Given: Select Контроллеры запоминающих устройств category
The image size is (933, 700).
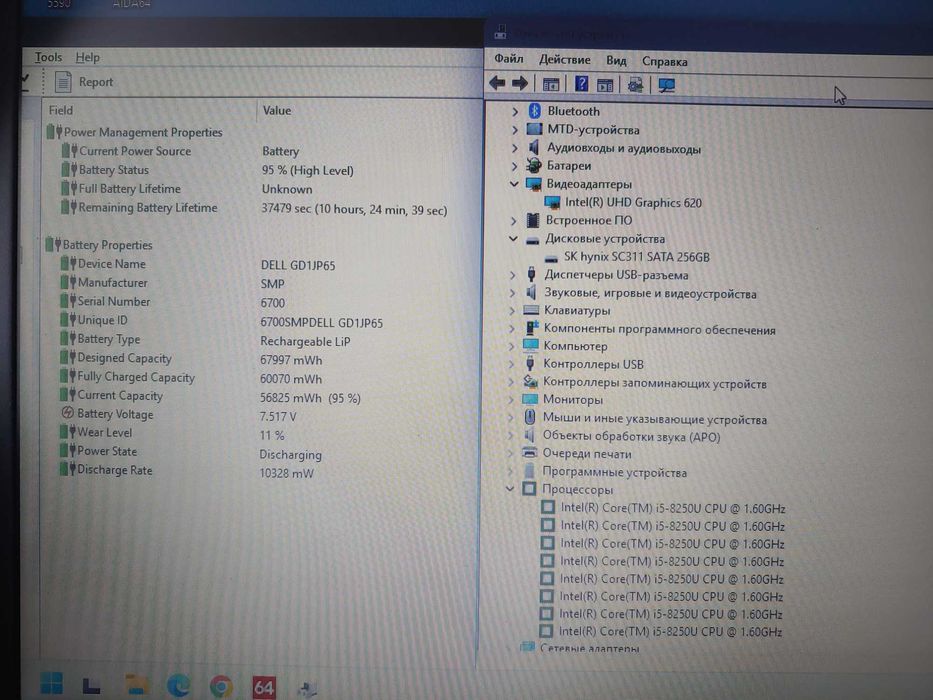Looking at the screenshot, I should [655, 383].
